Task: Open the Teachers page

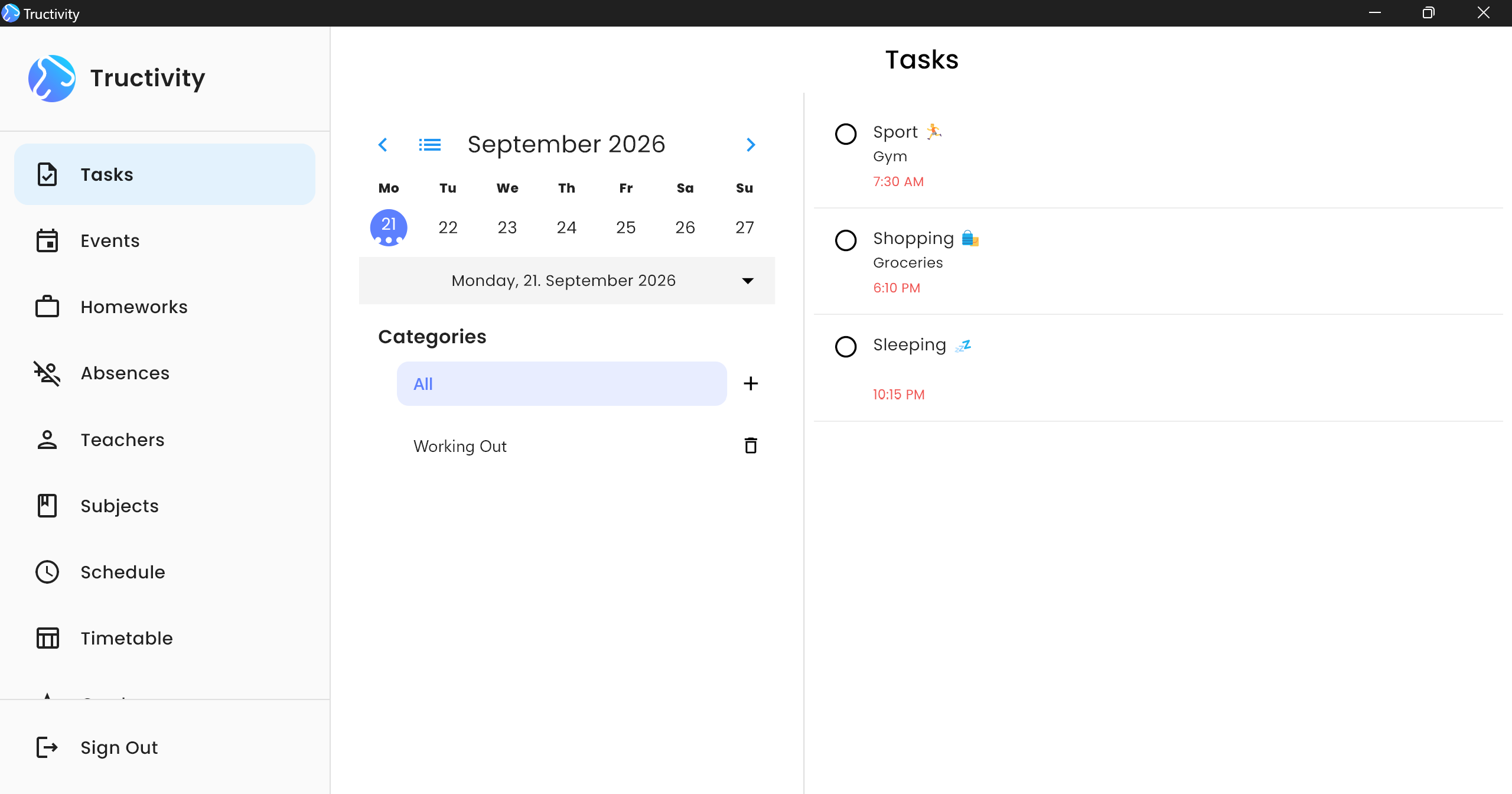Action: tap(165, 440)
